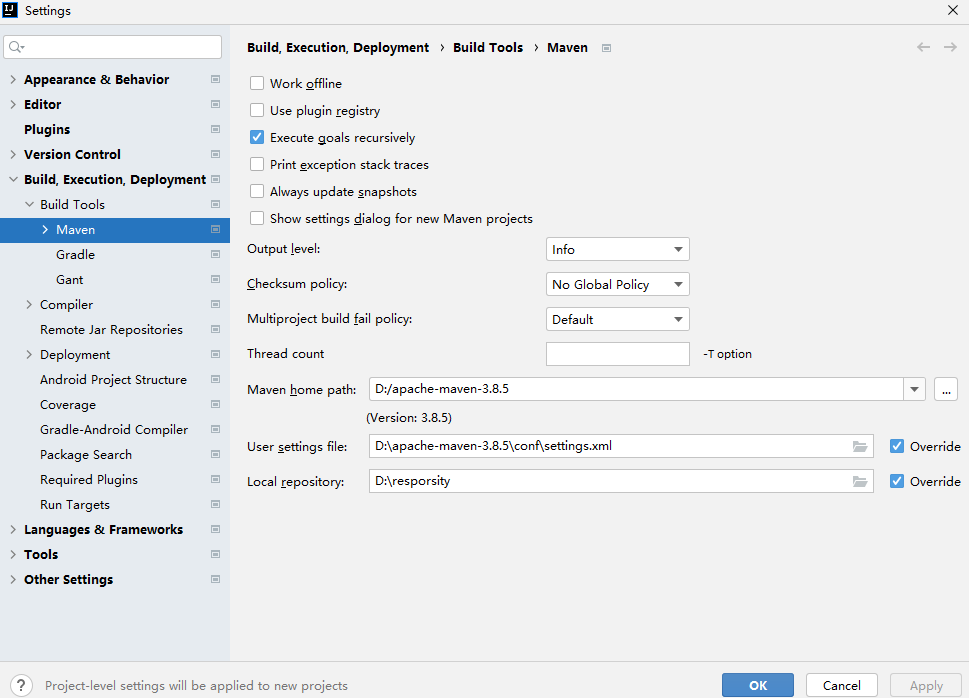The image size is (969, 698).
Task: Click the Thread count input field
Action: coord(617,354)
